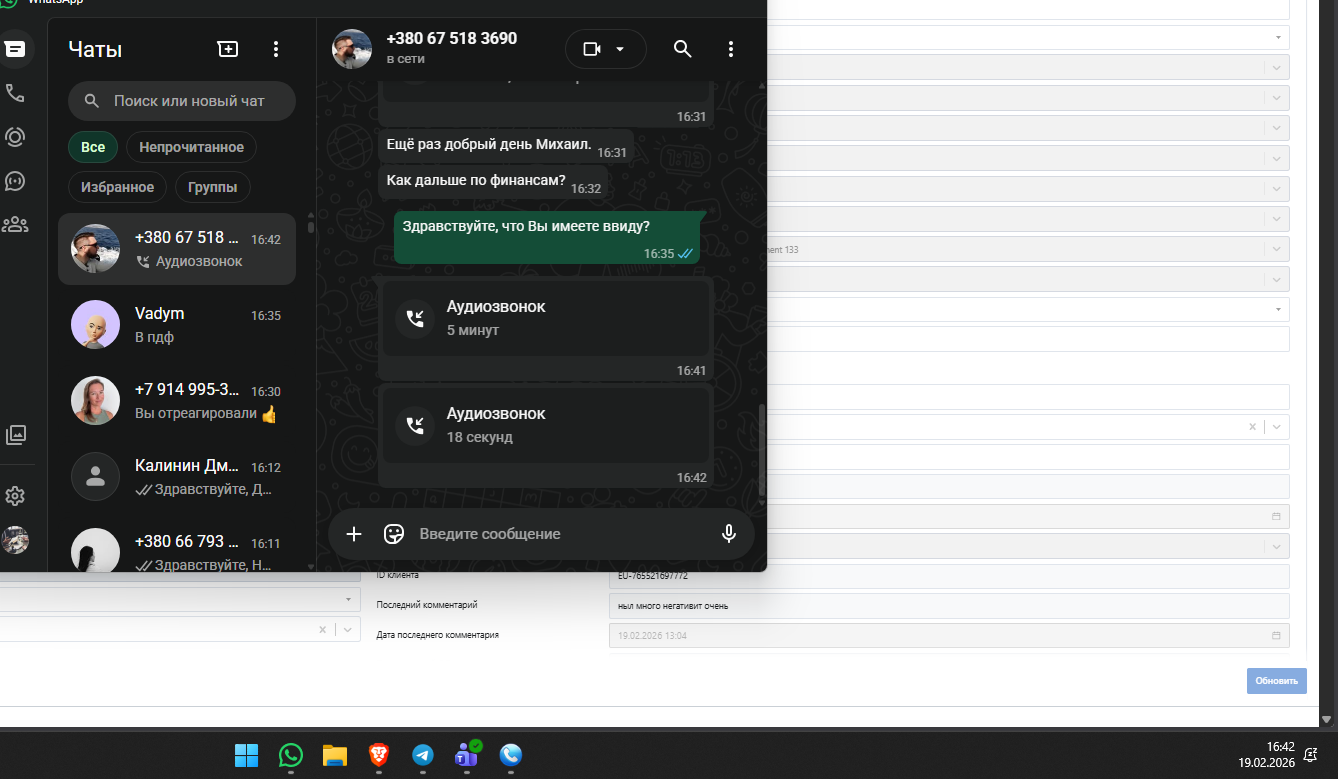Switch to WhatsApp in taskbar
Viewport: 1338px width, 779px height.
pyautogui.click(x=291, y=756)
